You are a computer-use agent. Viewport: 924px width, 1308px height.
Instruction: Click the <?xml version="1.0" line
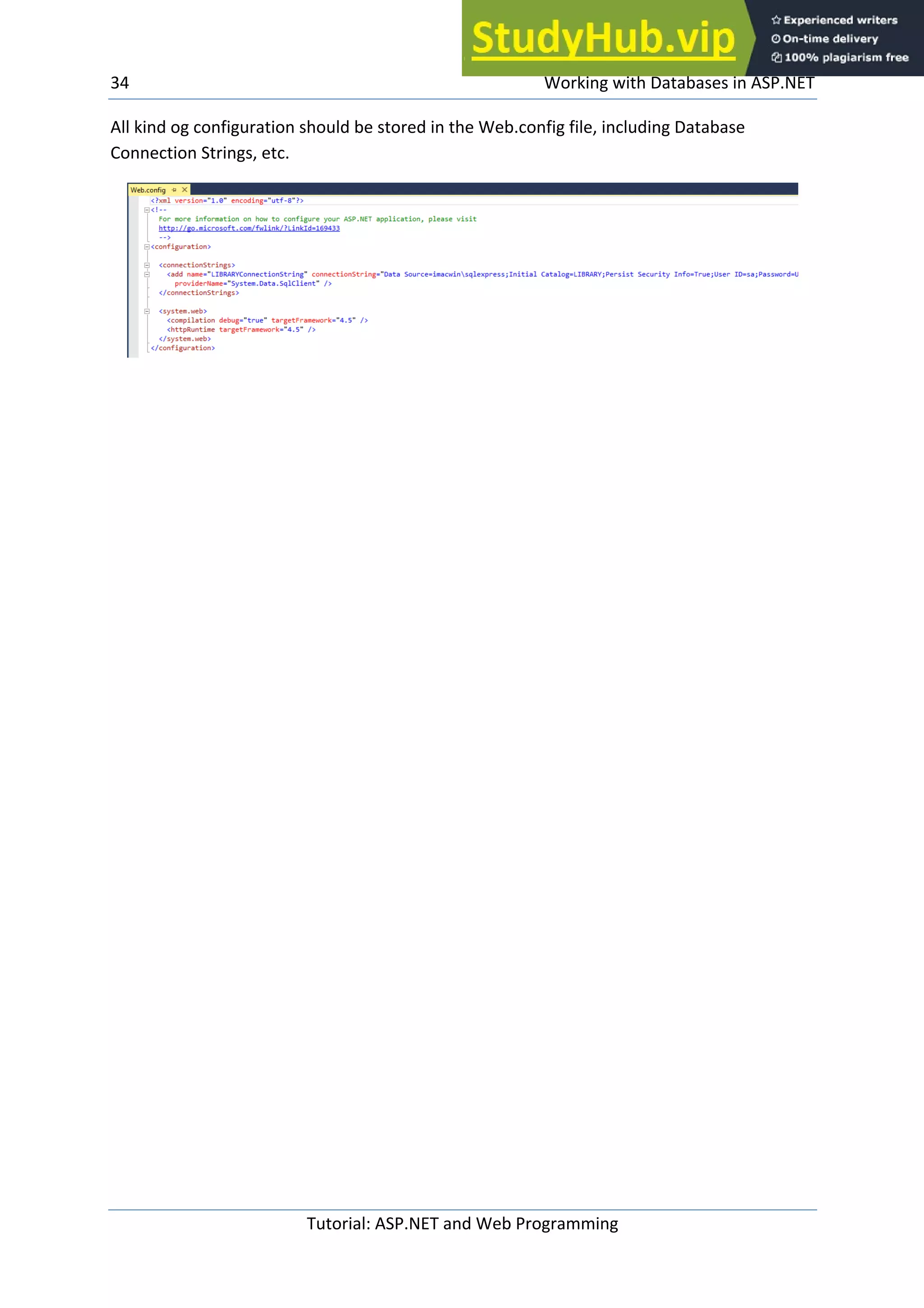coord(226,200)
